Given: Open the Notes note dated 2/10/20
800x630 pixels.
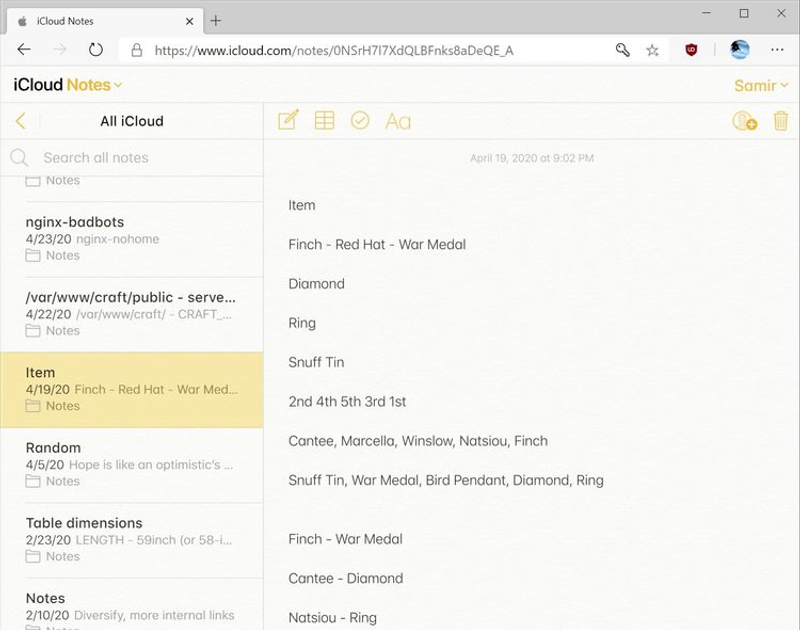Looking at the screenshot, I should (132, 604).
